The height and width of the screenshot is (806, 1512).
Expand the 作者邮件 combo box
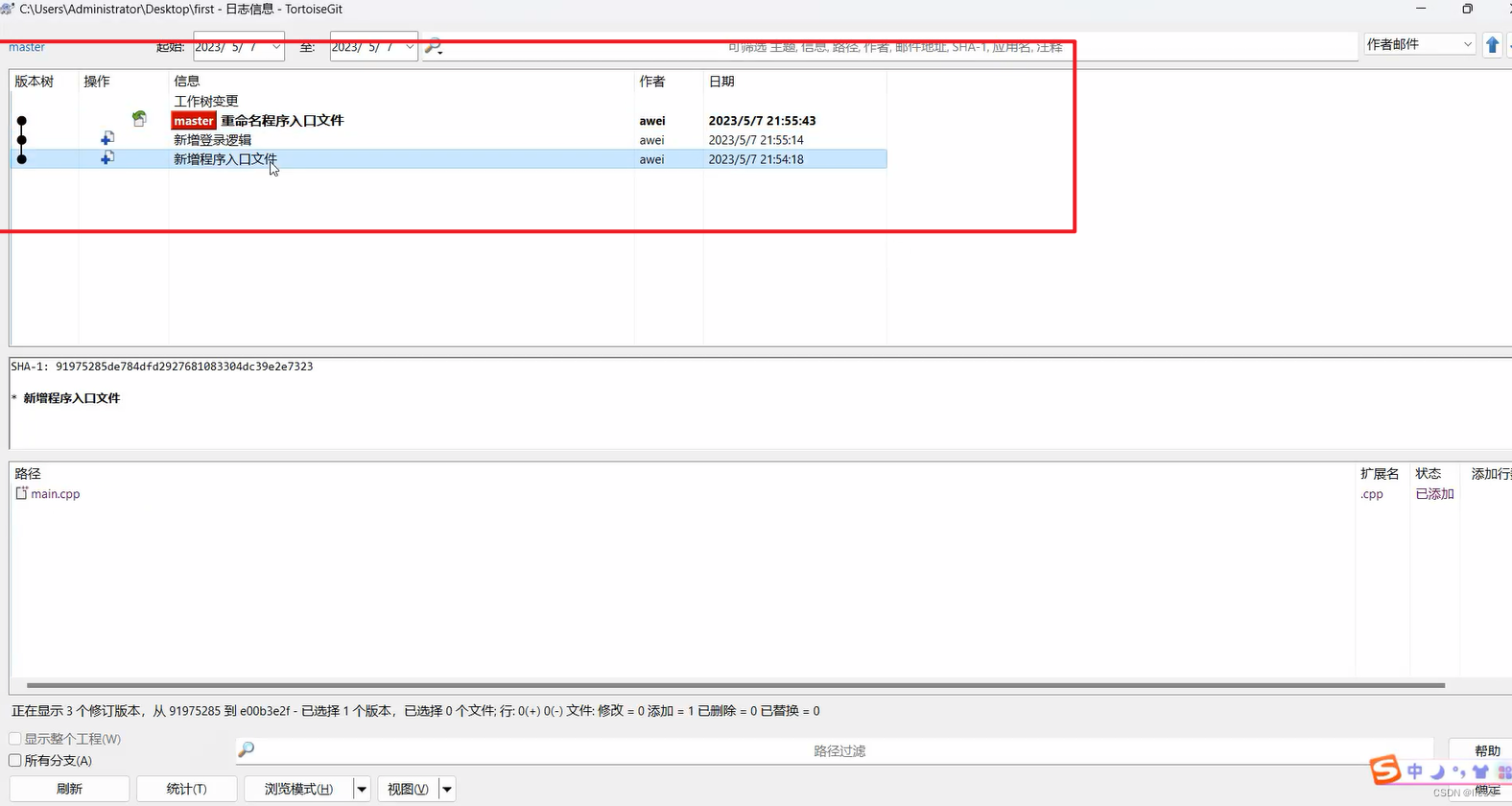pyautogui.click(x=1420, y=44)
